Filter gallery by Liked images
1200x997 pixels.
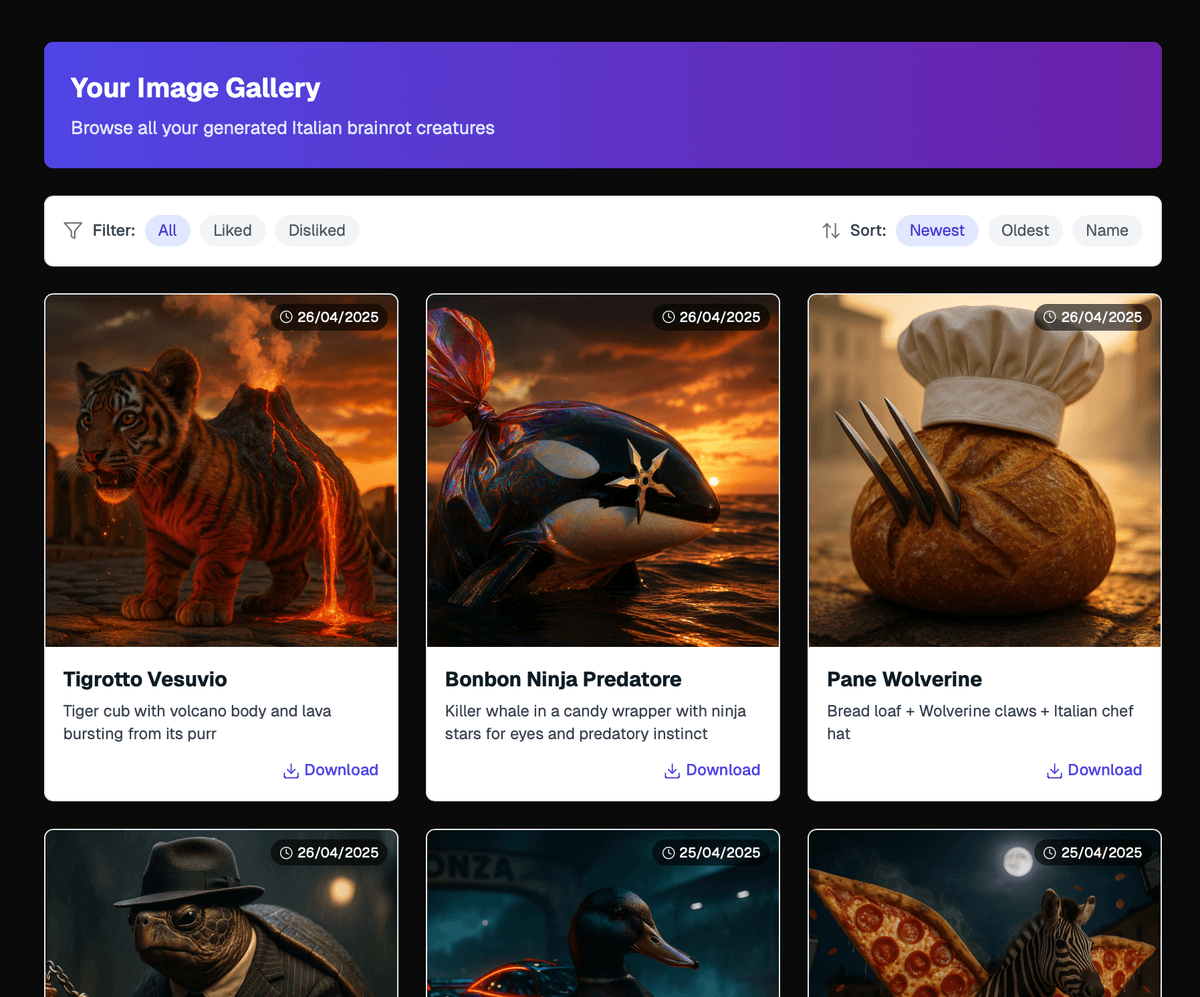(232, 231)
